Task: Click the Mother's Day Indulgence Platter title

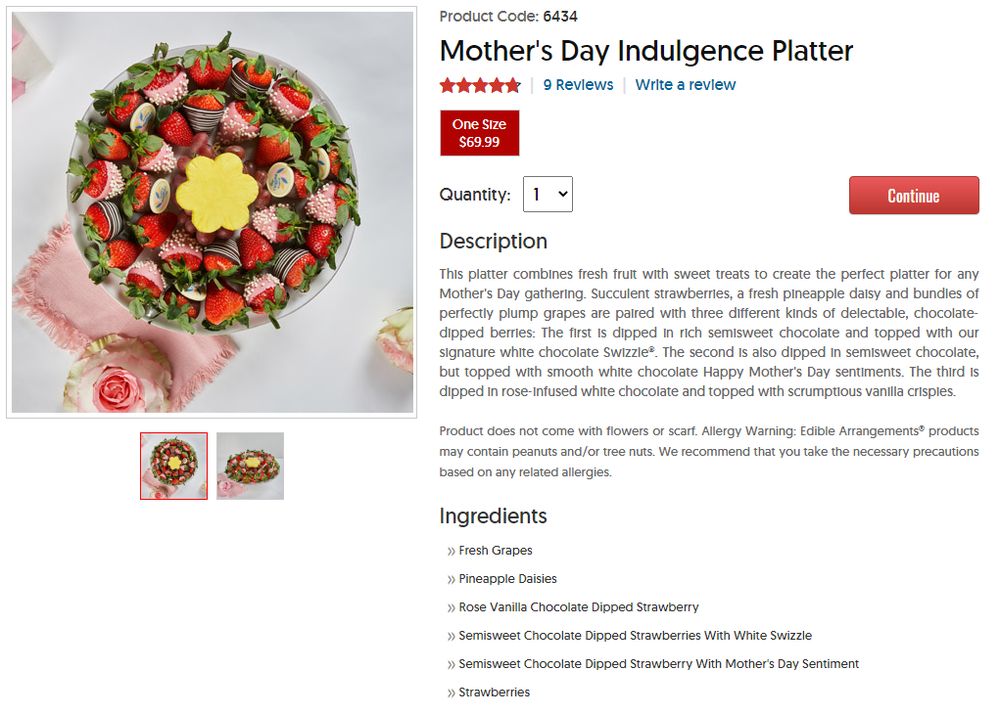Action: 646,51
